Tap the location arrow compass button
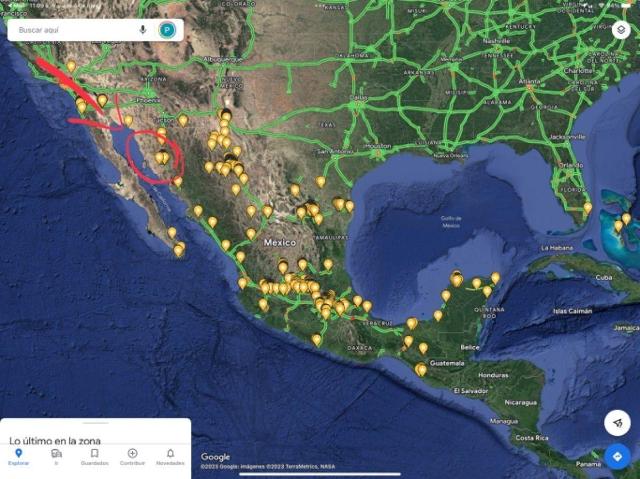This screenshot has height=479, width=640. [x=617, y=423]
